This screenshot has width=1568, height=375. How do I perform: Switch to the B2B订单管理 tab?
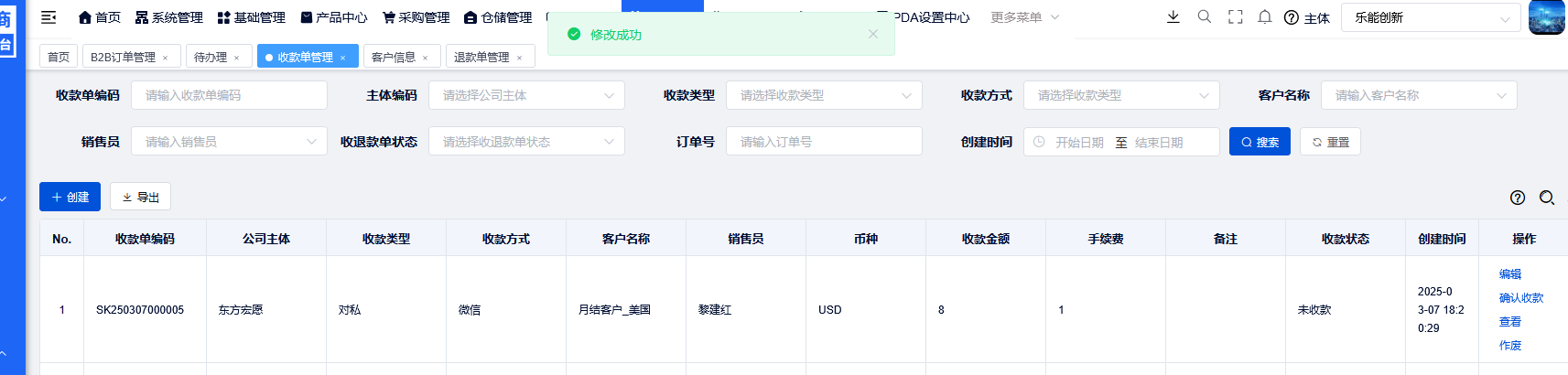(x=123, y=57)
